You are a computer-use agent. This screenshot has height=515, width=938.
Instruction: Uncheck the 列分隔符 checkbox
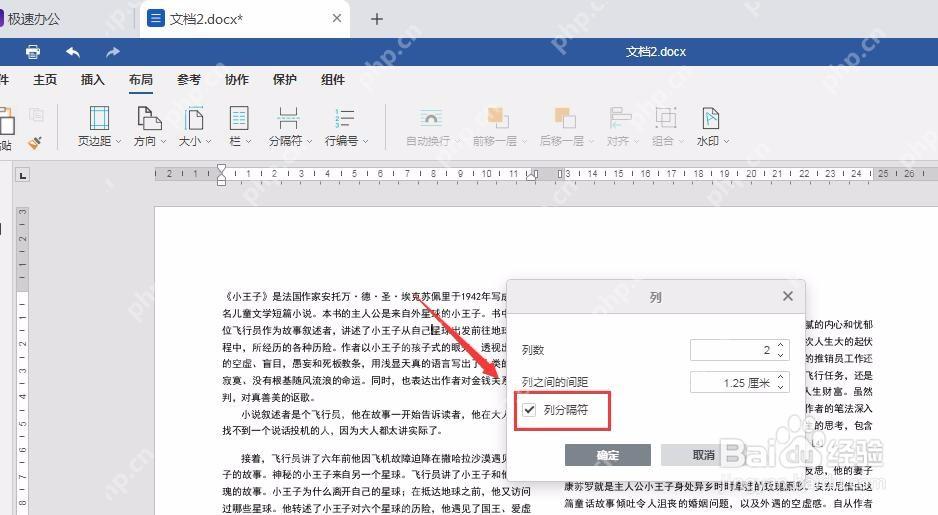tap(529, 410)
